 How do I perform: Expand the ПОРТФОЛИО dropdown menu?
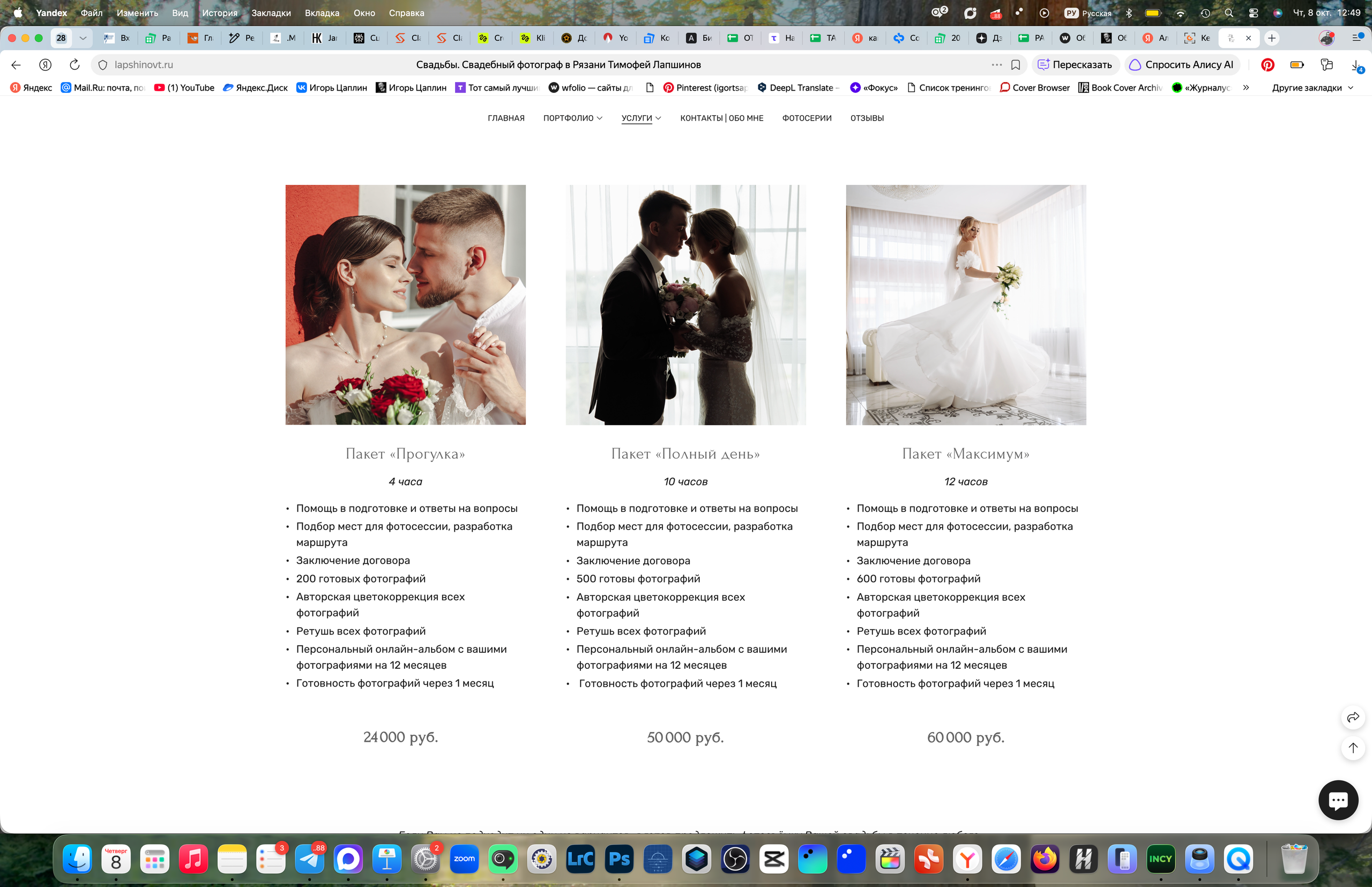tap(572, 118)
